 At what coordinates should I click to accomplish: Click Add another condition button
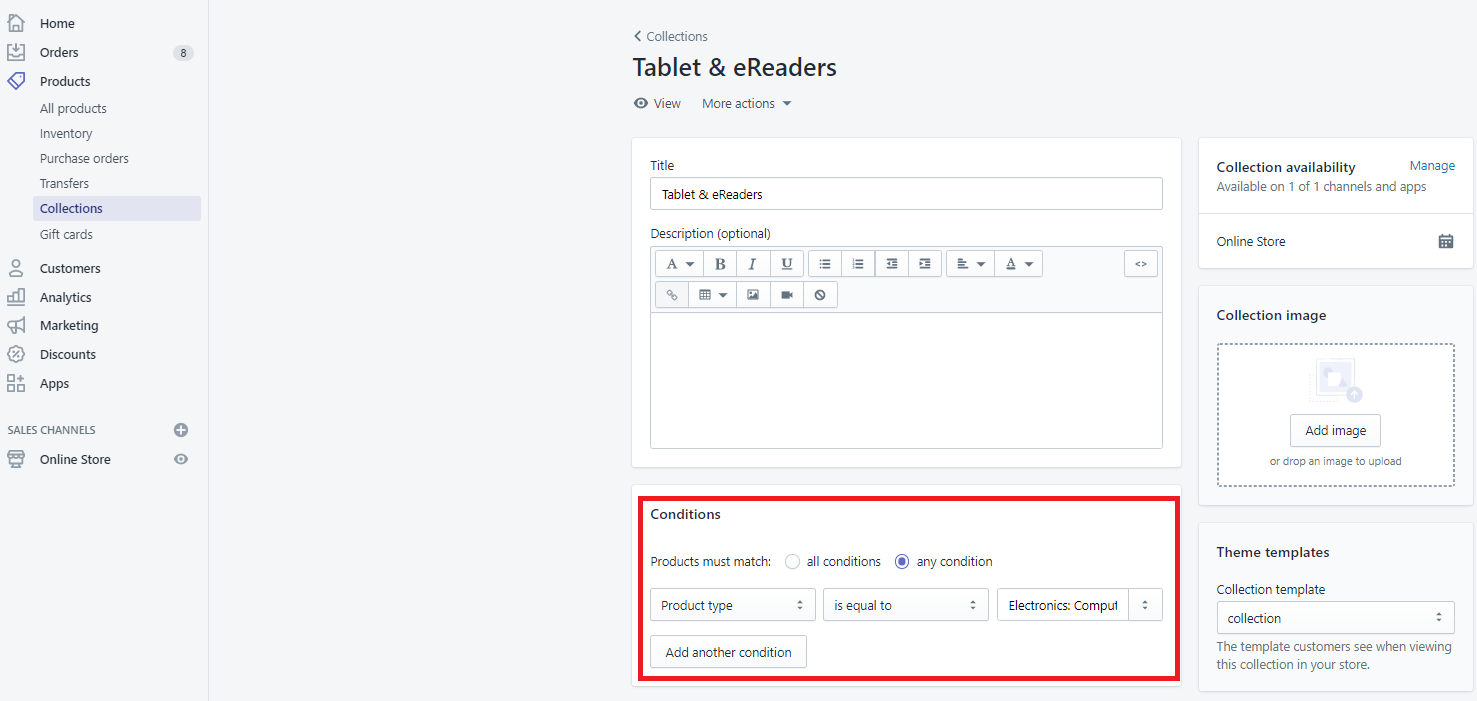728,652
